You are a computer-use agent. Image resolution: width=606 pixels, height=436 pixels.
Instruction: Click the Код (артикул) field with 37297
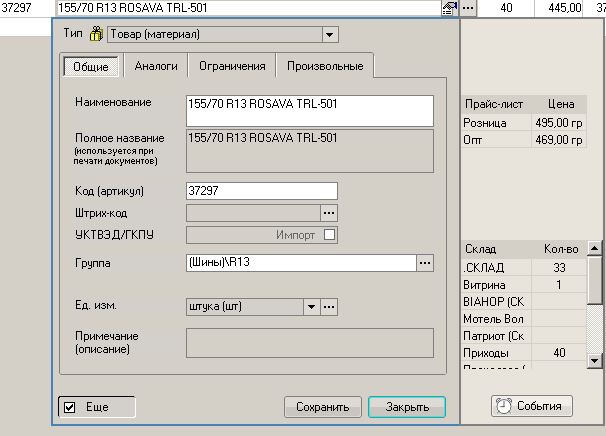(x=262, y=191)
